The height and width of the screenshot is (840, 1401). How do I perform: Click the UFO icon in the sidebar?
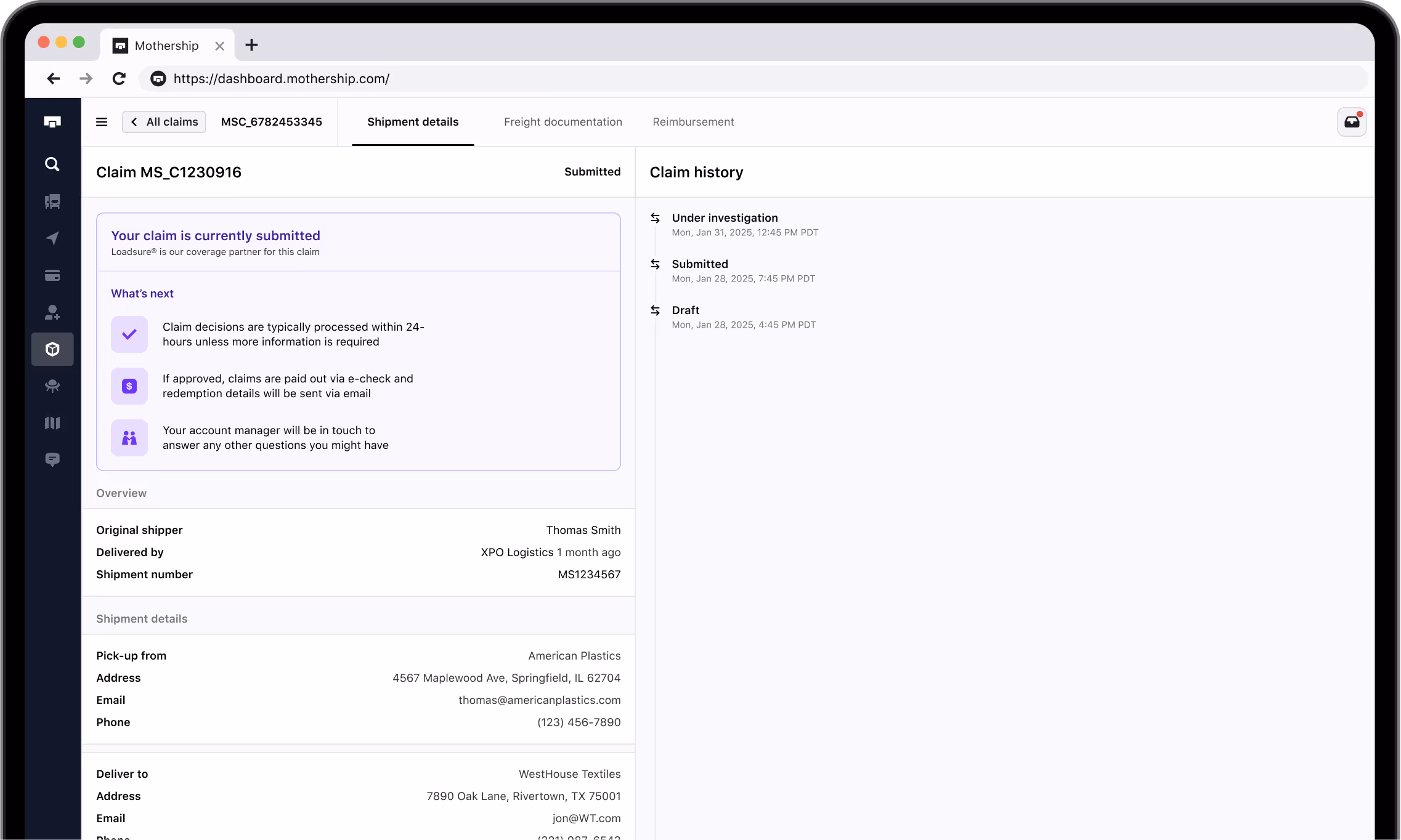pos(52,386)
